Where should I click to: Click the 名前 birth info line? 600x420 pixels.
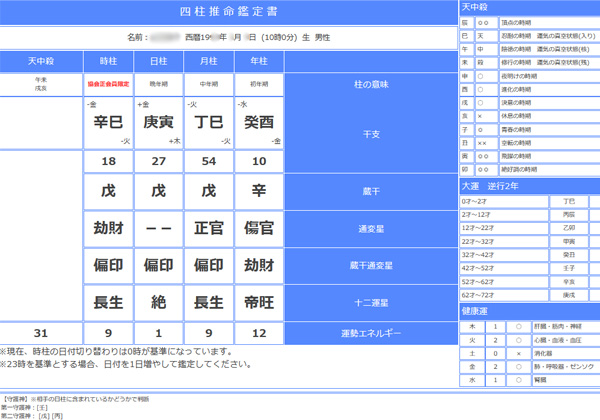click(x=228, y=37)
